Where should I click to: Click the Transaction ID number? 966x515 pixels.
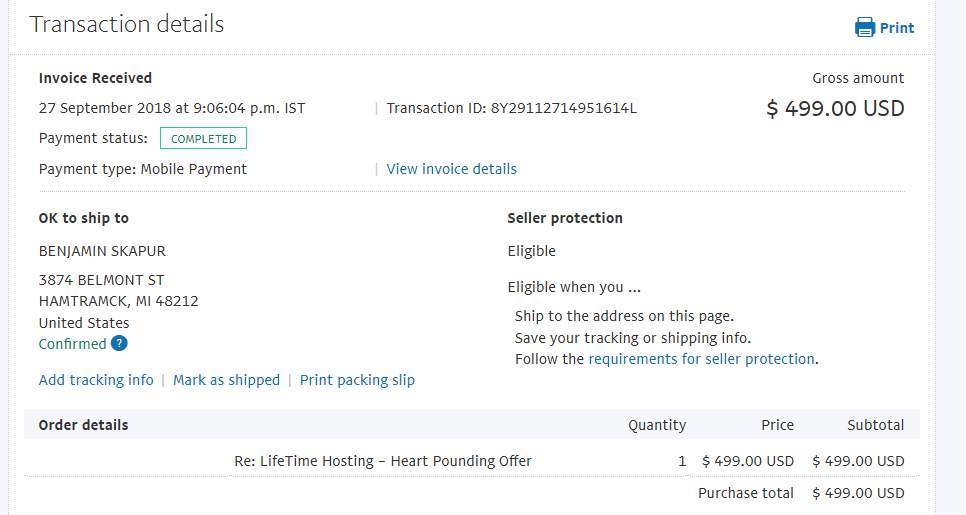563,108
